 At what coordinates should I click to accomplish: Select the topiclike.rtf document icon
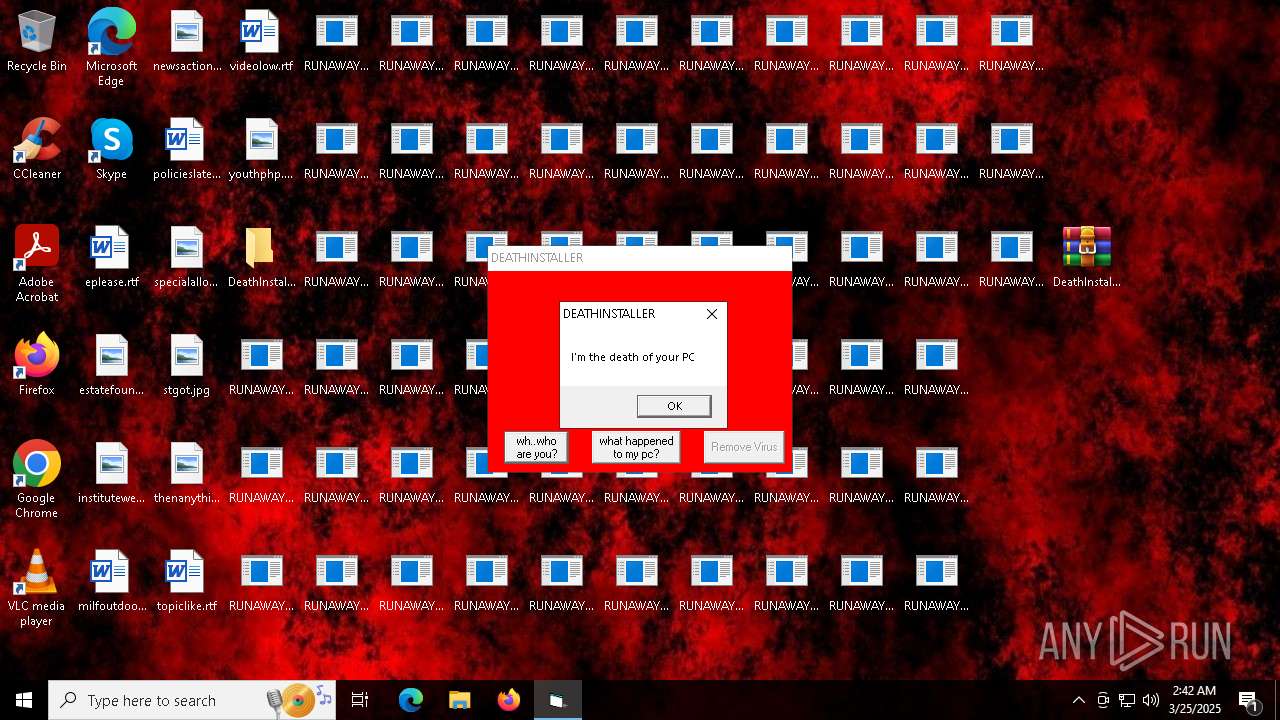tap(186, 581)
